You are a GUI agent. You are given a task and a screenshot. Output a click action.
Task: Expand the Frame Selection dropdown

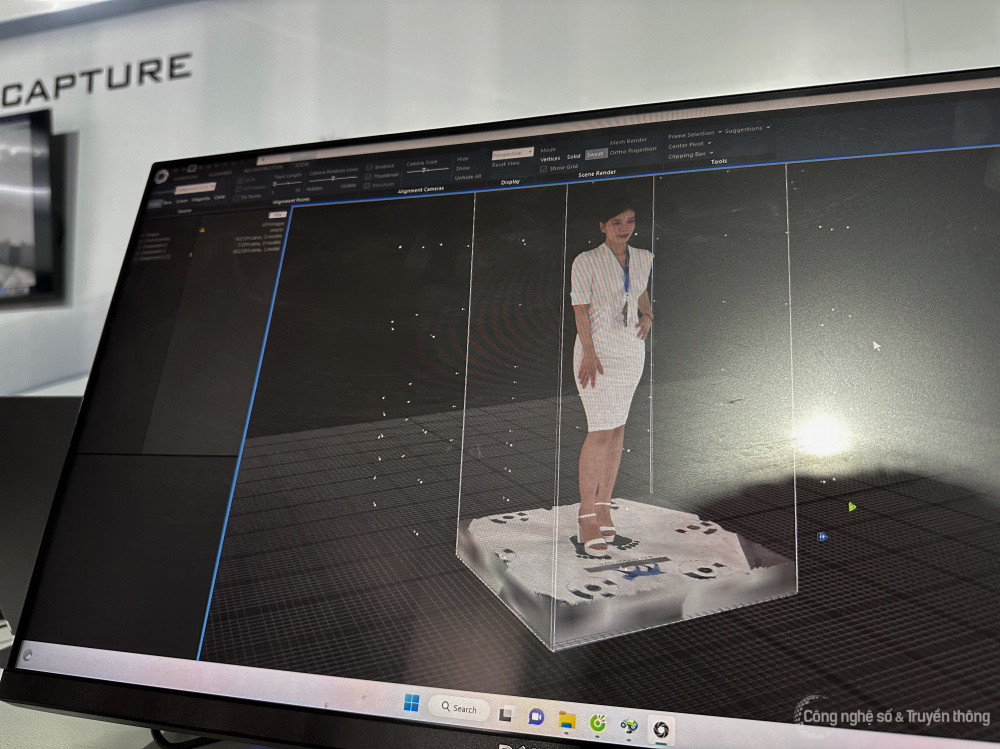click(692, 134)
